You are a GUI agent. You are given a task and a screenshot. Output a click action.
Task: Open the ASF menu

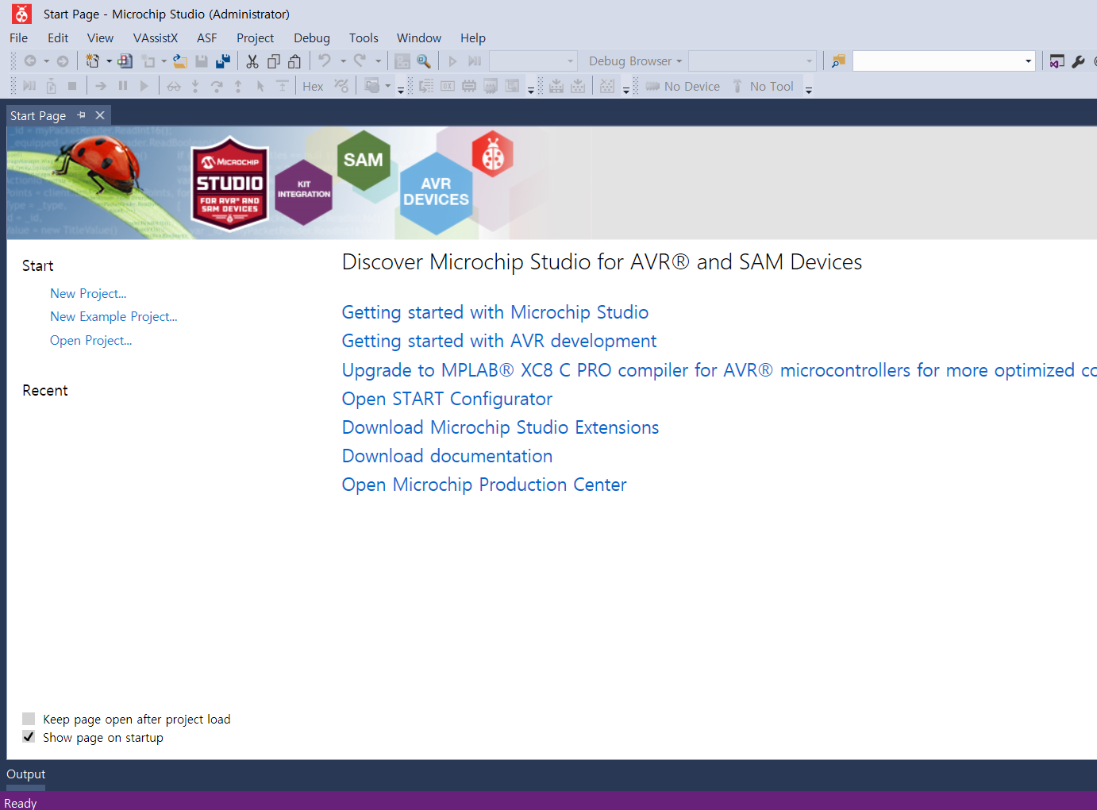206,38
